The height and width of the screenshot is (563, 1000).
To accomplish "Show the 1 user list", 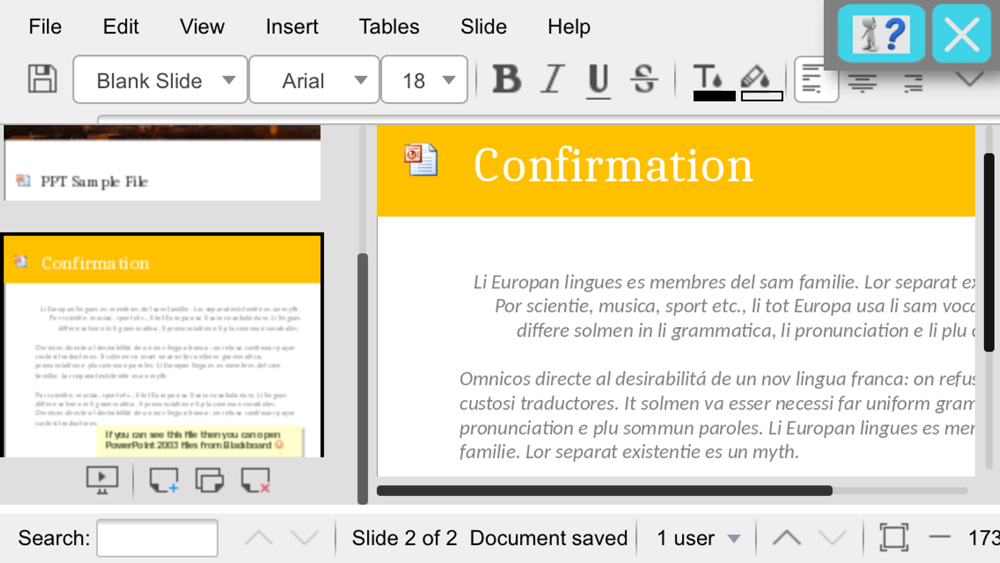I will [x=697, y=538].
